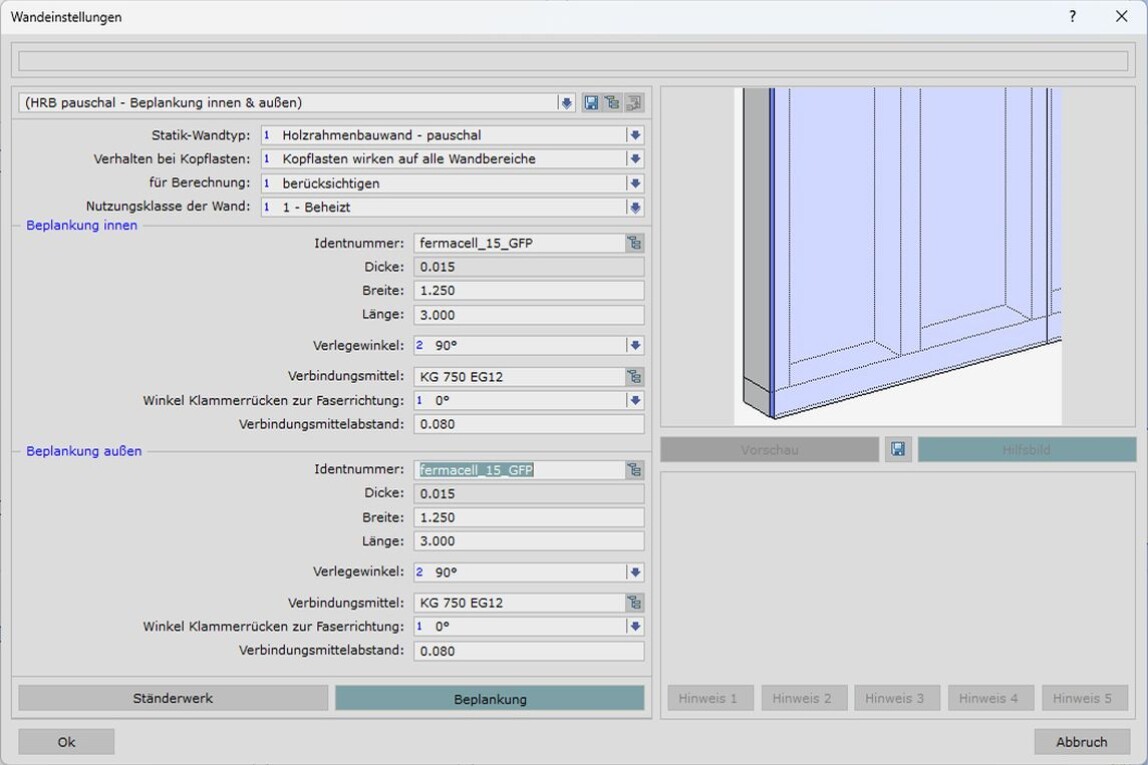Screen dimensions: 1148x765
Task: Click the Beplankung innen section heading
Action: (x=82, y=225)
